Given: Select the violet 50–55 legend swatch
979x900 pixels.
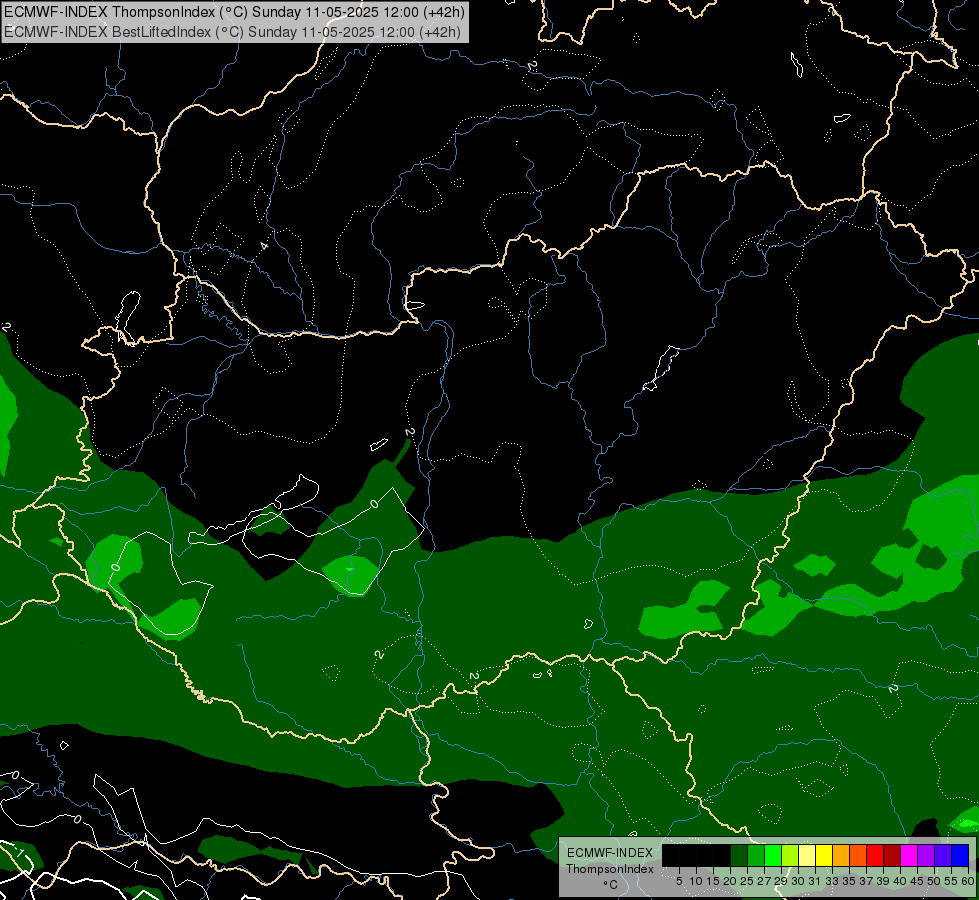Looking at the screenshot, I should 943,855.
